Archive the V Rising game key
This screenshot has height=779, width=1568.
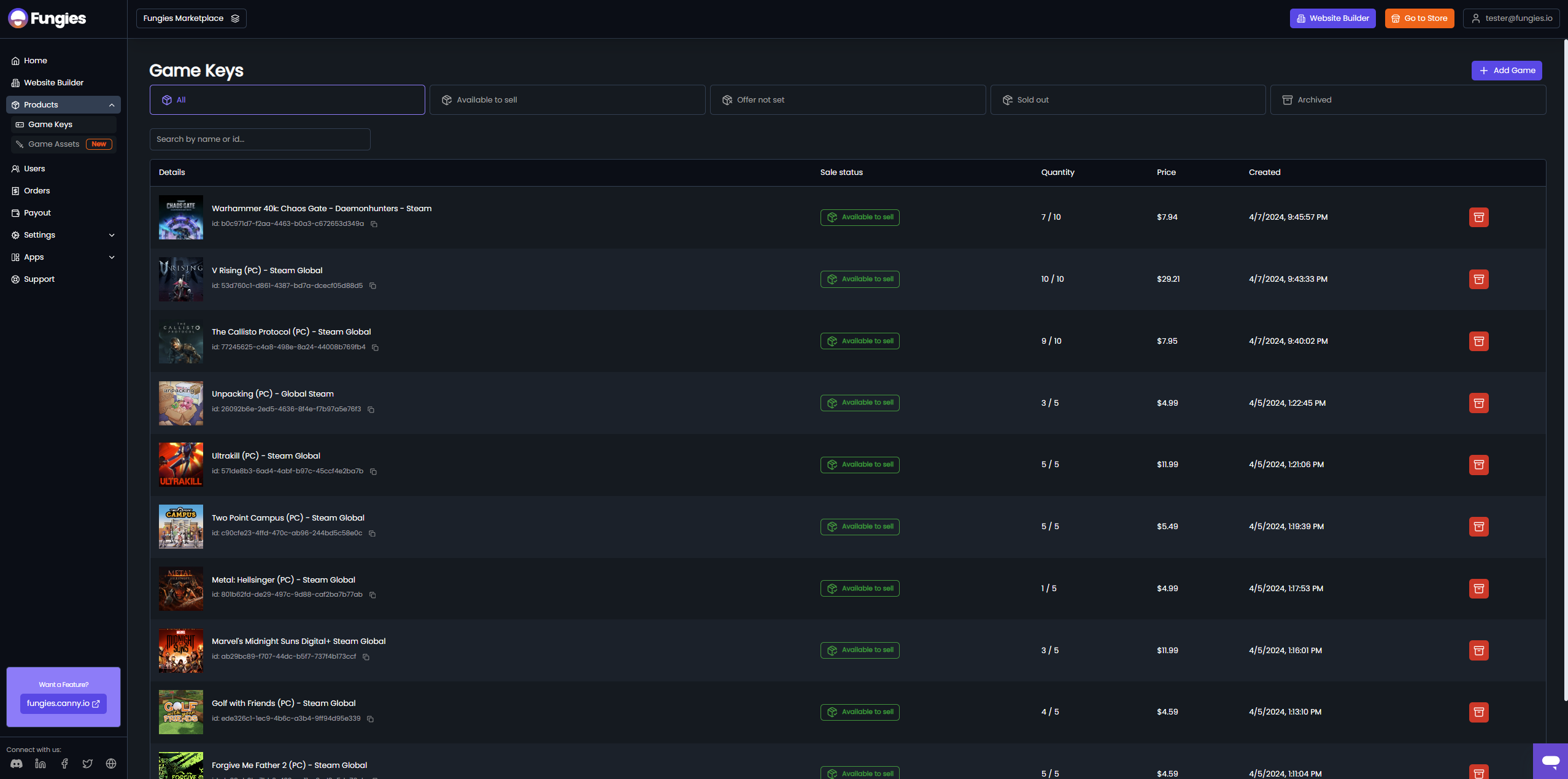coord(1478,279)
